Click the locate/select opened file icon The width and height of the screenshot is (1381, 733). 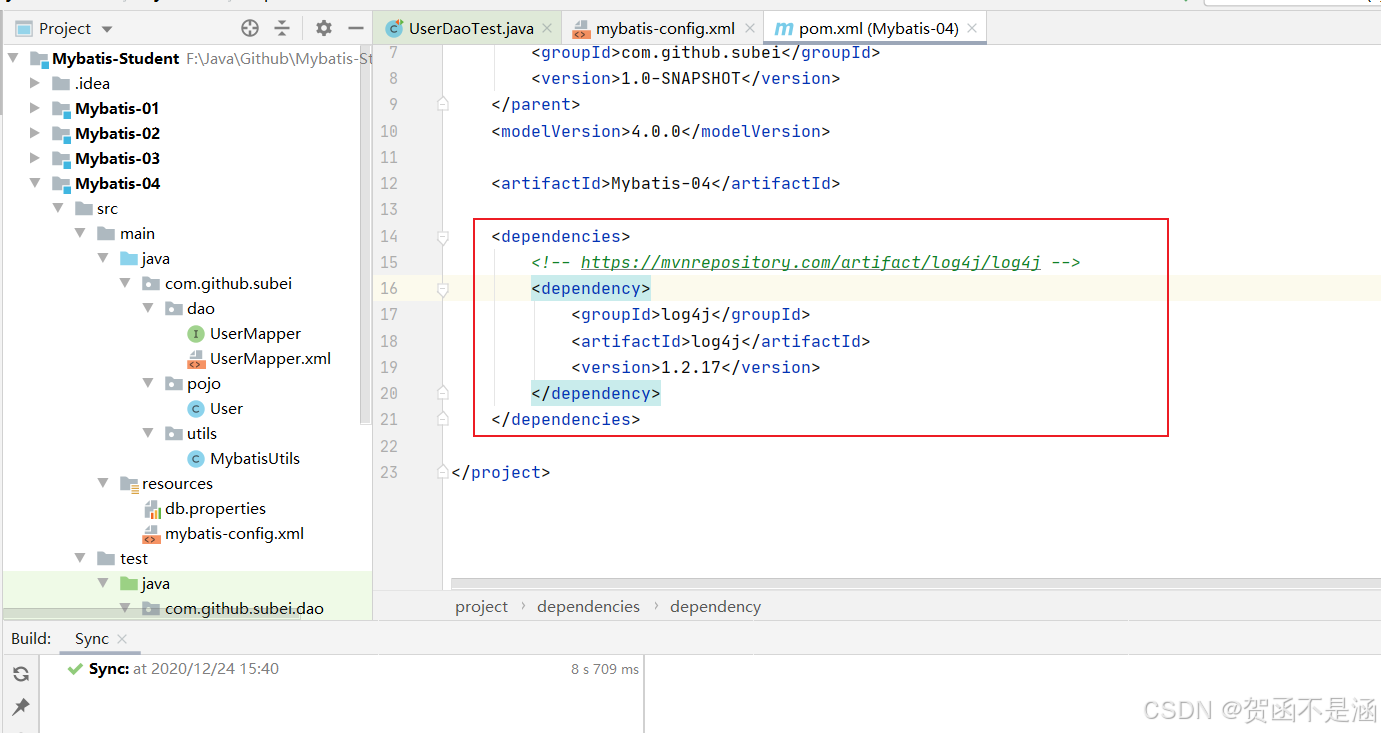point(250,28)
